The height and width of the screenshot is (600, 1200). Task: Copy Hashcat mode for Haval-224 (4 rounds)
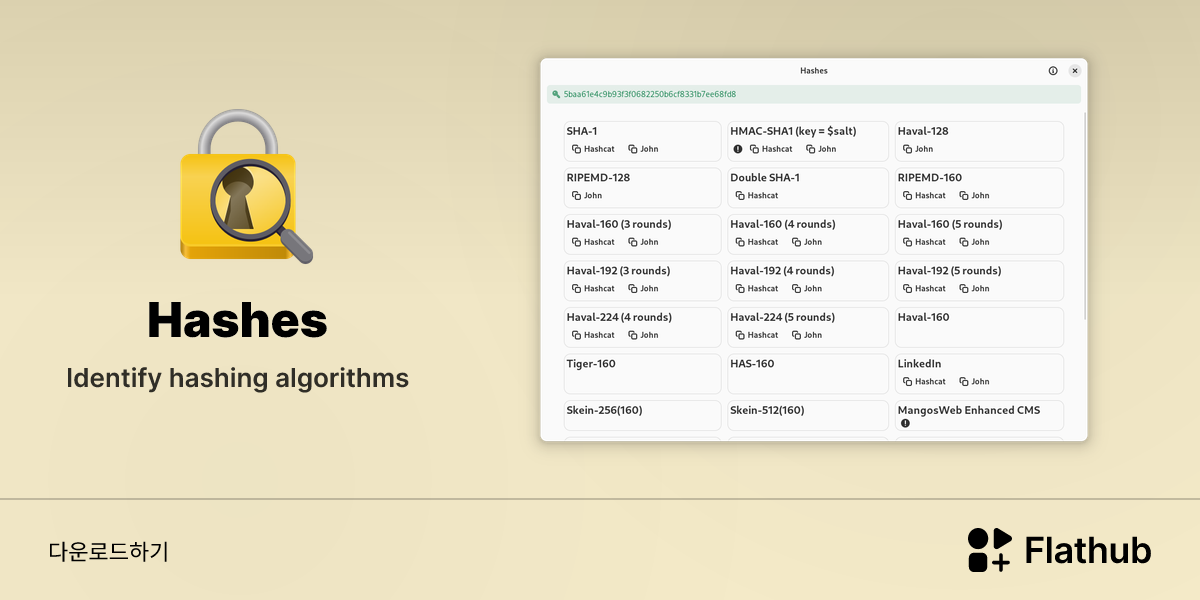click(593, 335)
